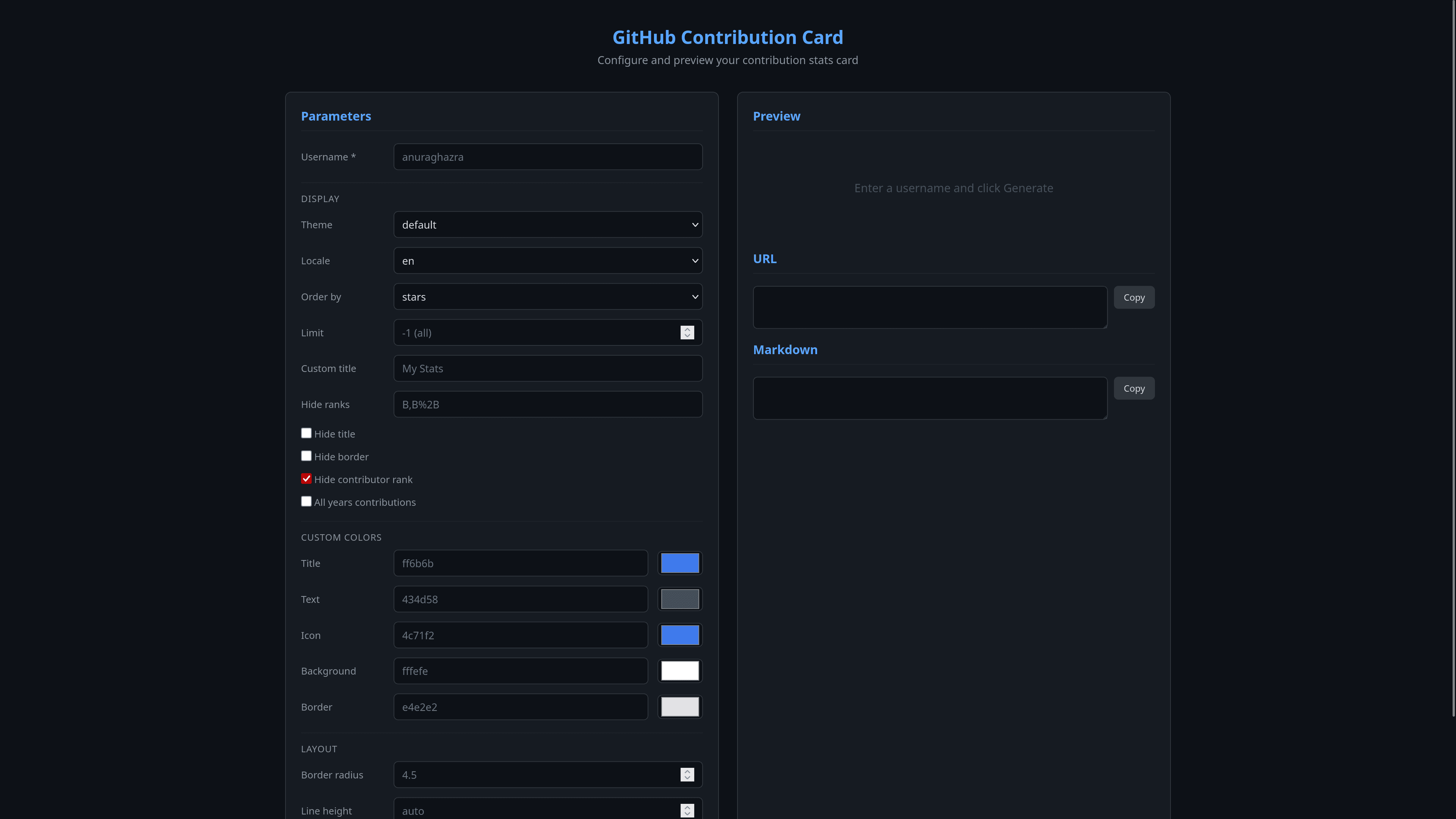Click the Border radius stepper arrows

pyautogui.click(x=687, y=775)
